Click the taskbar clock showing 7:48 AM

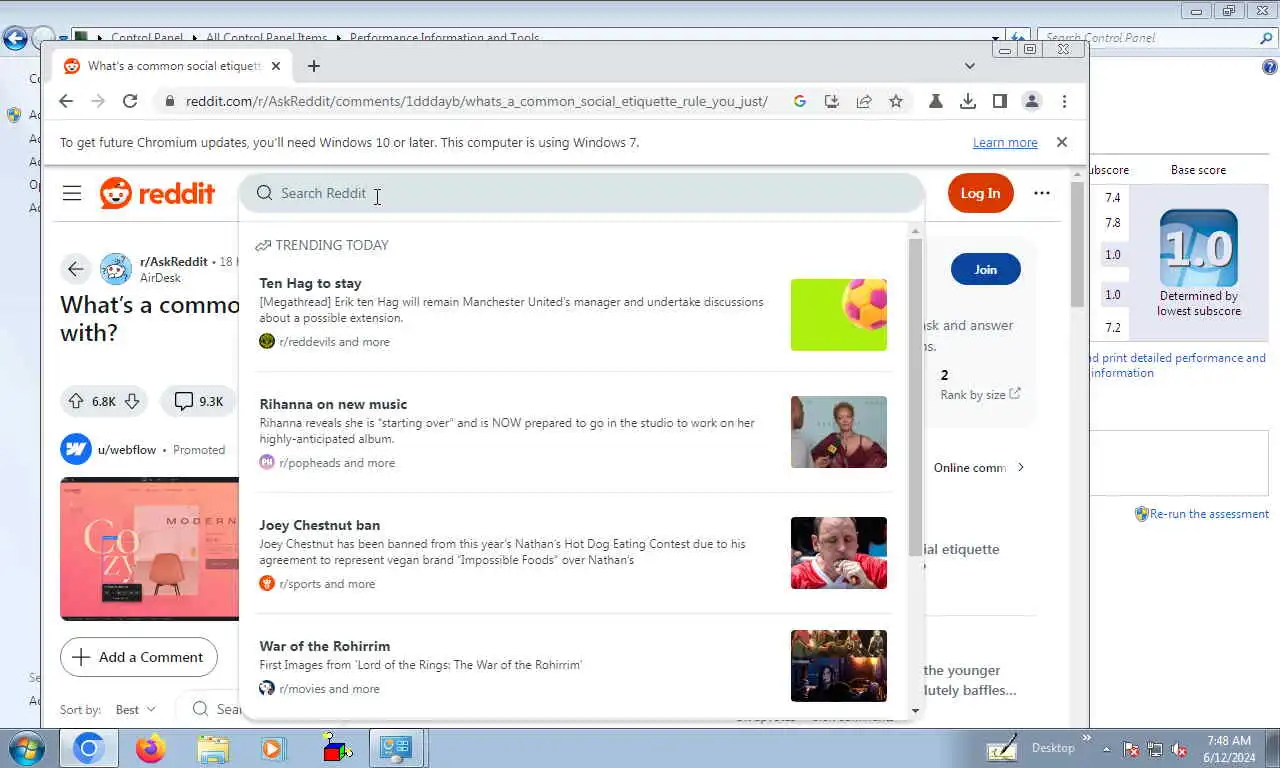click(1229, 741)
